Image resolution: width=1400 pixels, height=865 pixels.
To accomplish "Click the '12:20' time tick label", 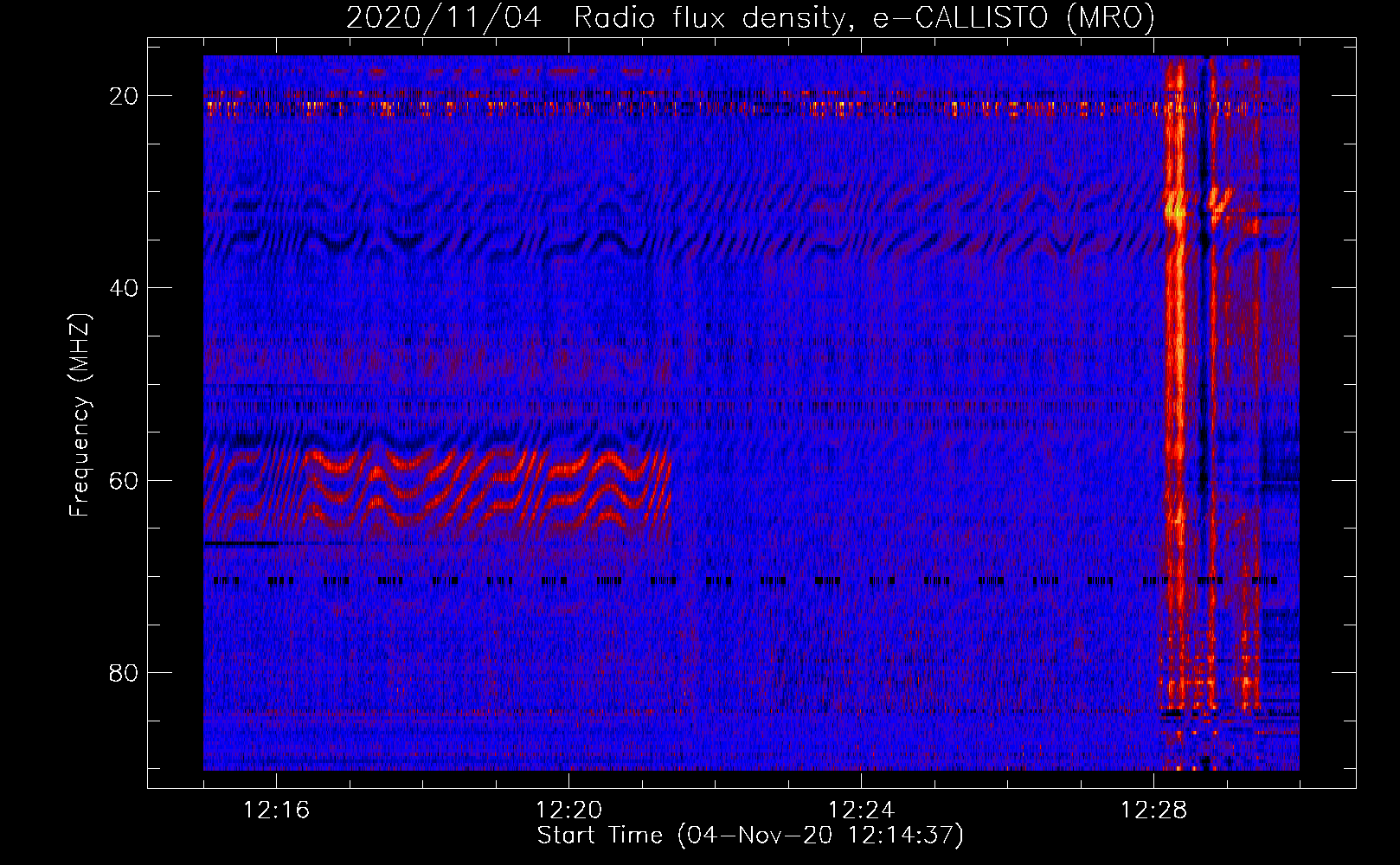I will pyautogui.click(x=569, y=810).
